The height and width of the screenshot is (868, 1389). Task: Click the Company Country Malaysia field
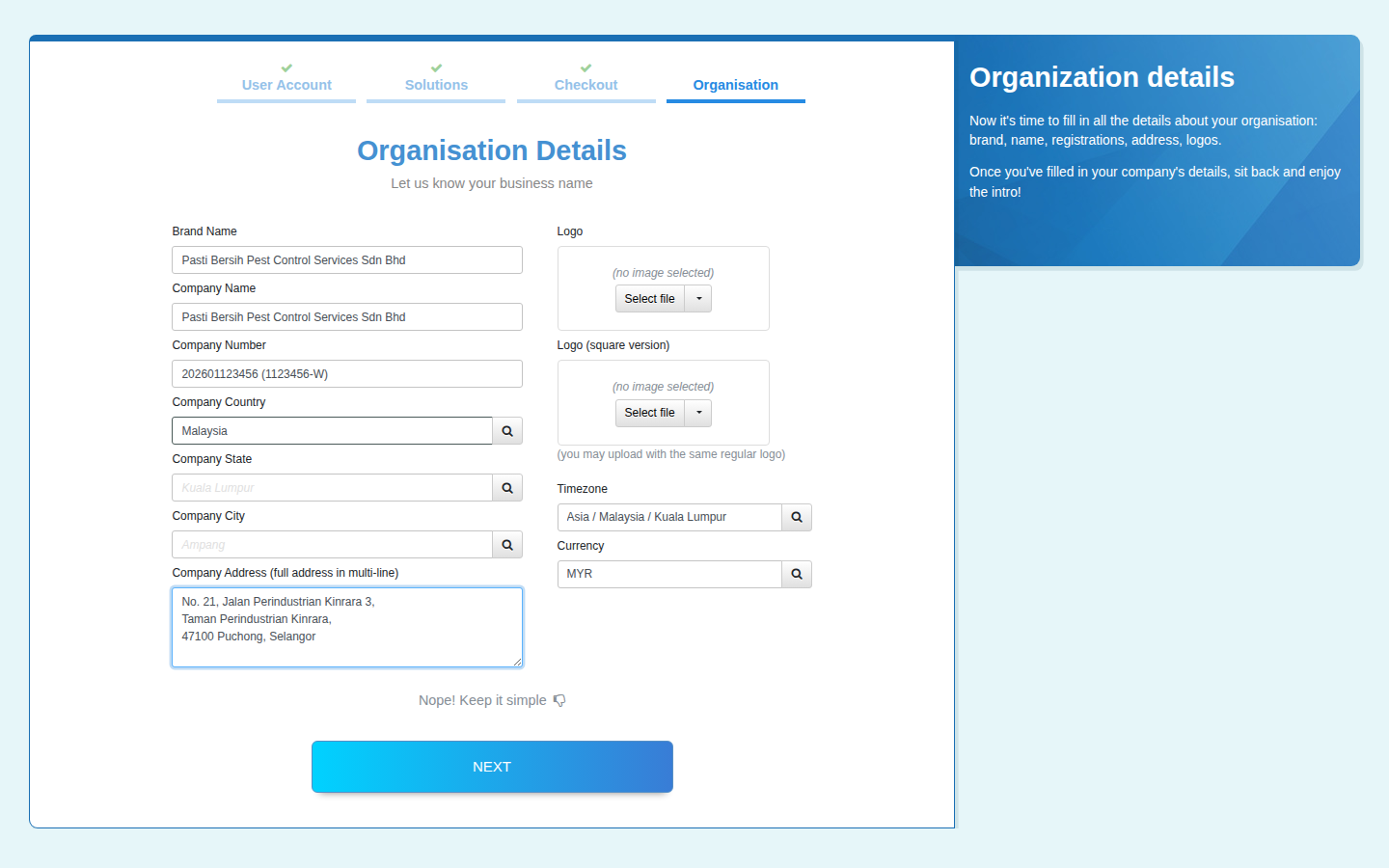(x=332, y=431)
